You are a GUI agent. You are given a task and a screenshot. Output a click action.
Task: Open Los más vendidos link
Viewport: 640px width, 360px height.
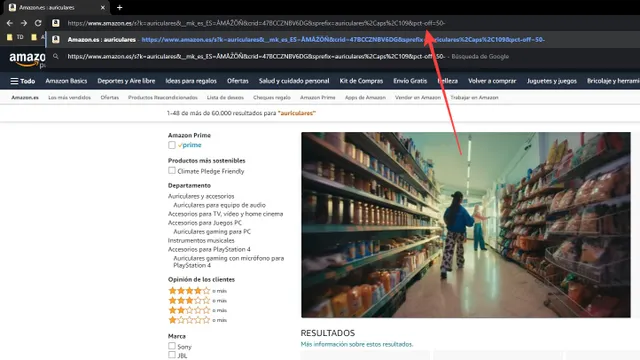coord(69,98)
